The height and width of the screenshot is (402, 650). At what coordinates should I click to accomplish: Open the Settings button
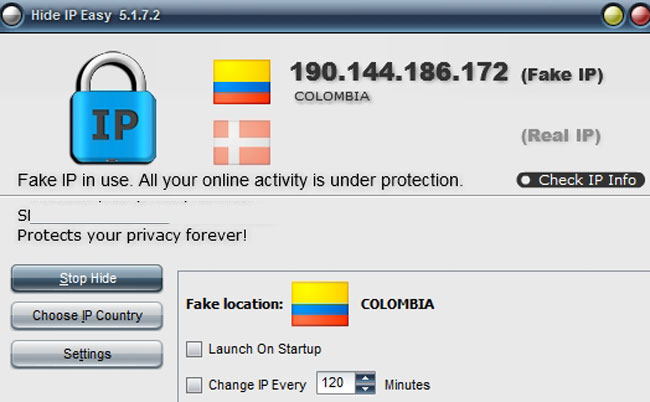[x=87, y=354]
